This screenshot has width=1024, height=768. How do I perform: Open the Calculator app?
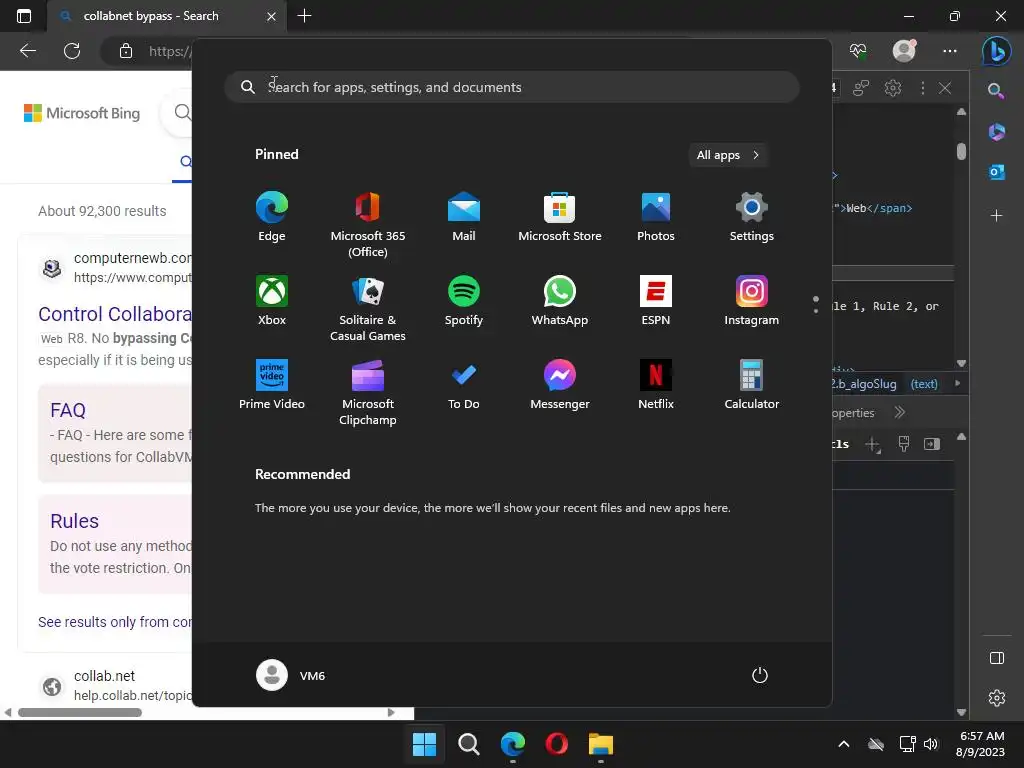pyautogui.click(x=752, y=385)
